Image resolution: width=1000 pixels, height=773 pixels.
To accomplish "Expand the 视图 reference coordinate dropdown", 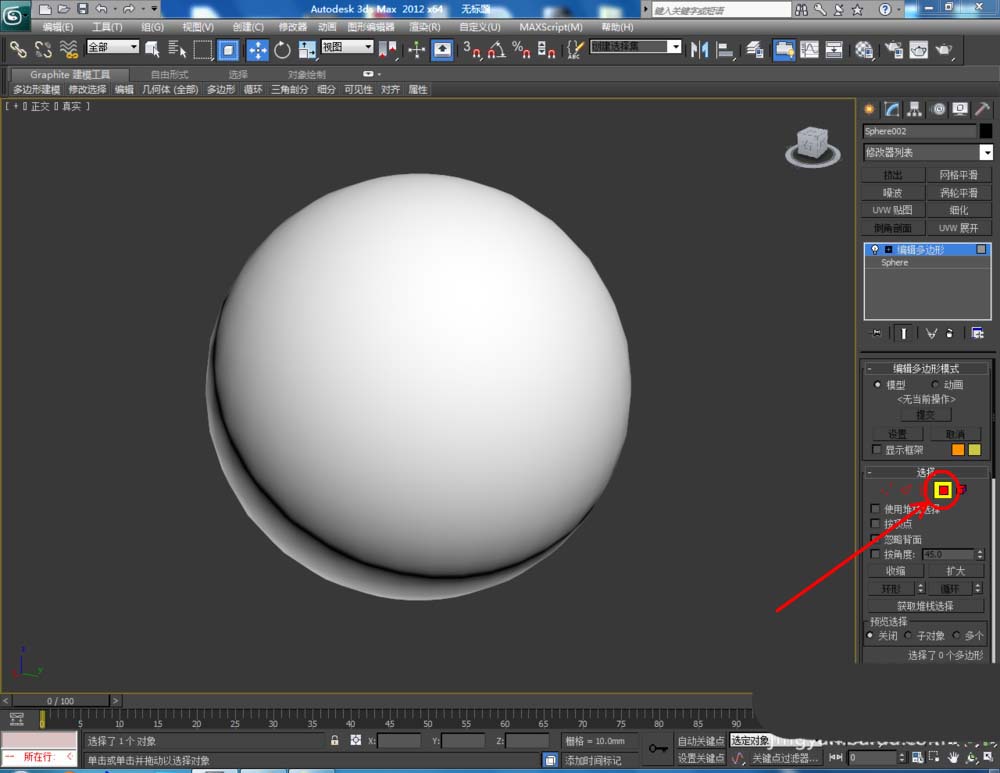I will pos(347,47).
